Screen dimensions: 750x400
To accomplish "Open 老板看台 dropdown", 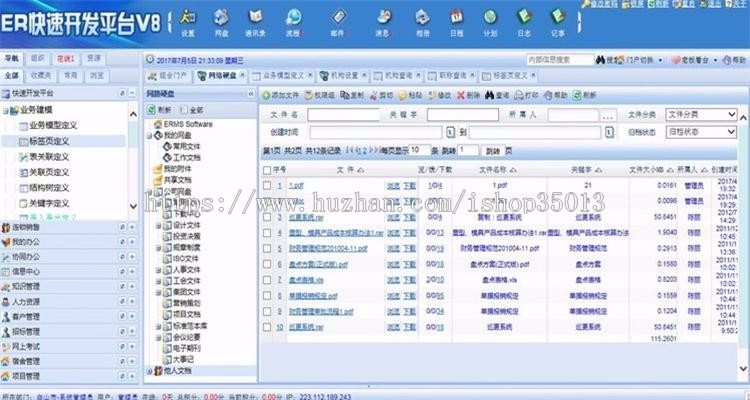I will tap(695, 60).
